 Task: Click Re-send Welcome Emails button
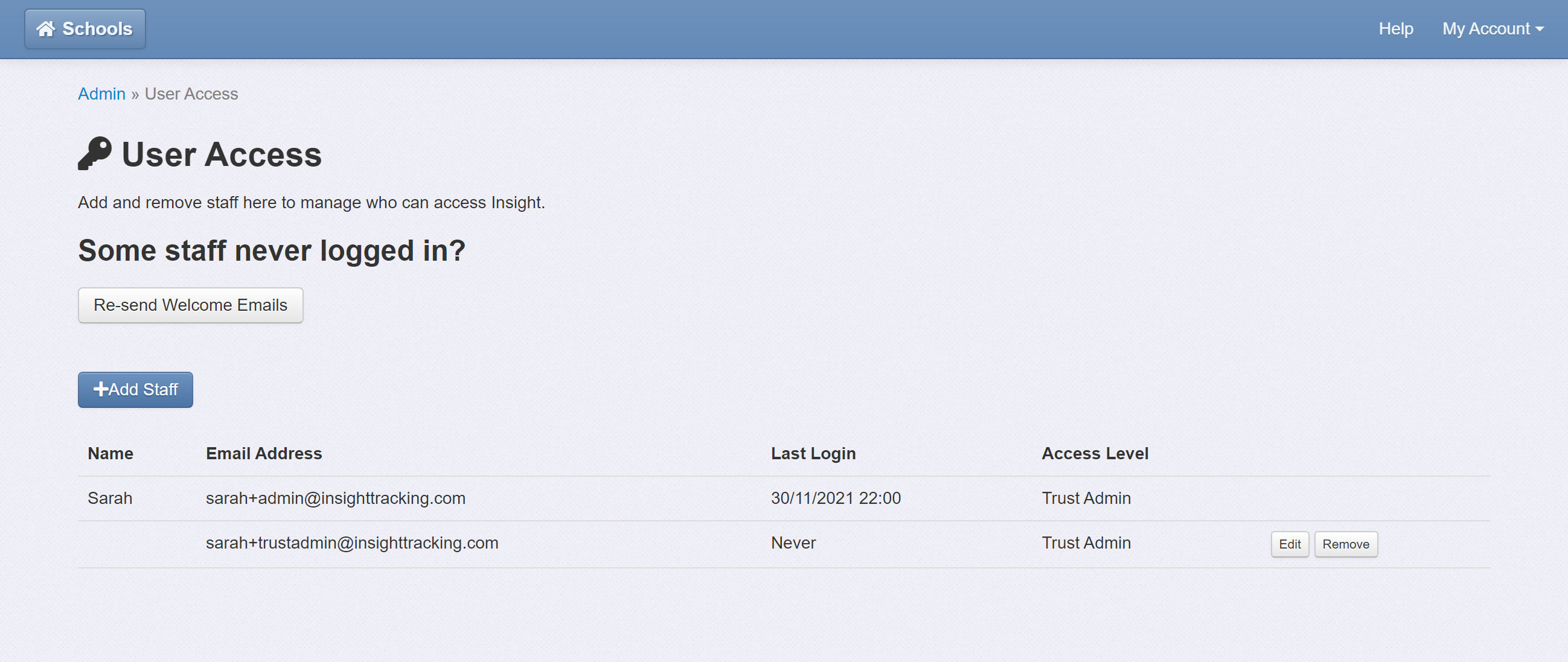pos(191,305)
